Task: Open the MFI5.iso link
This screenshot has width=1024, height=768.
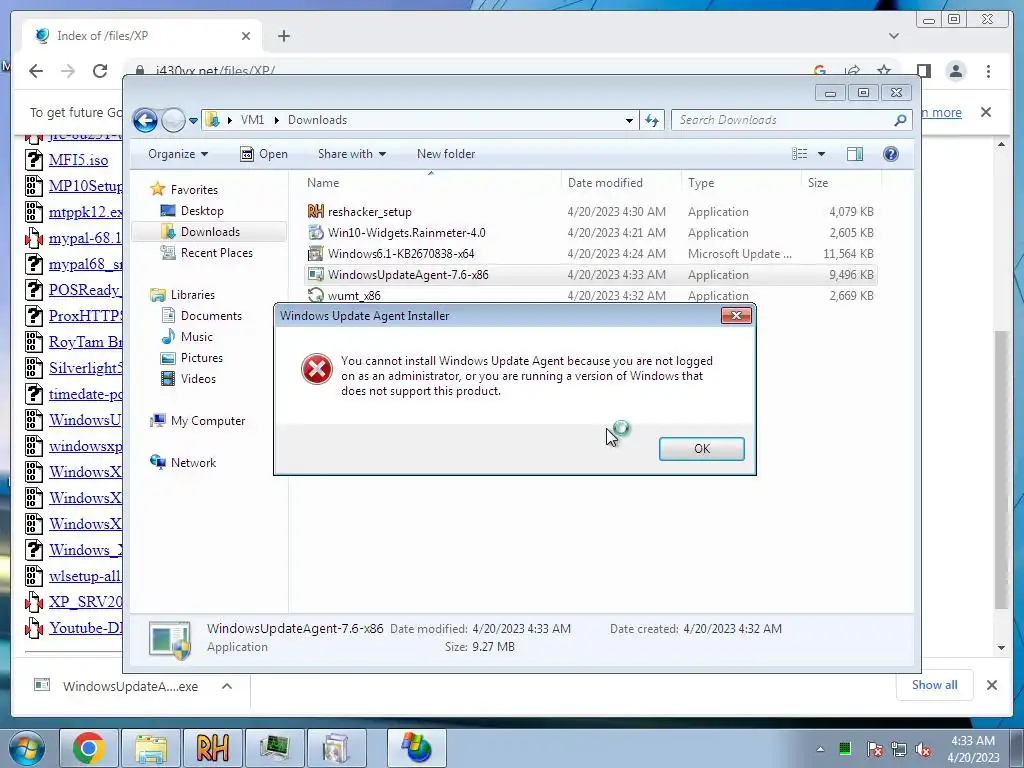Action: [x=78, y=160]
